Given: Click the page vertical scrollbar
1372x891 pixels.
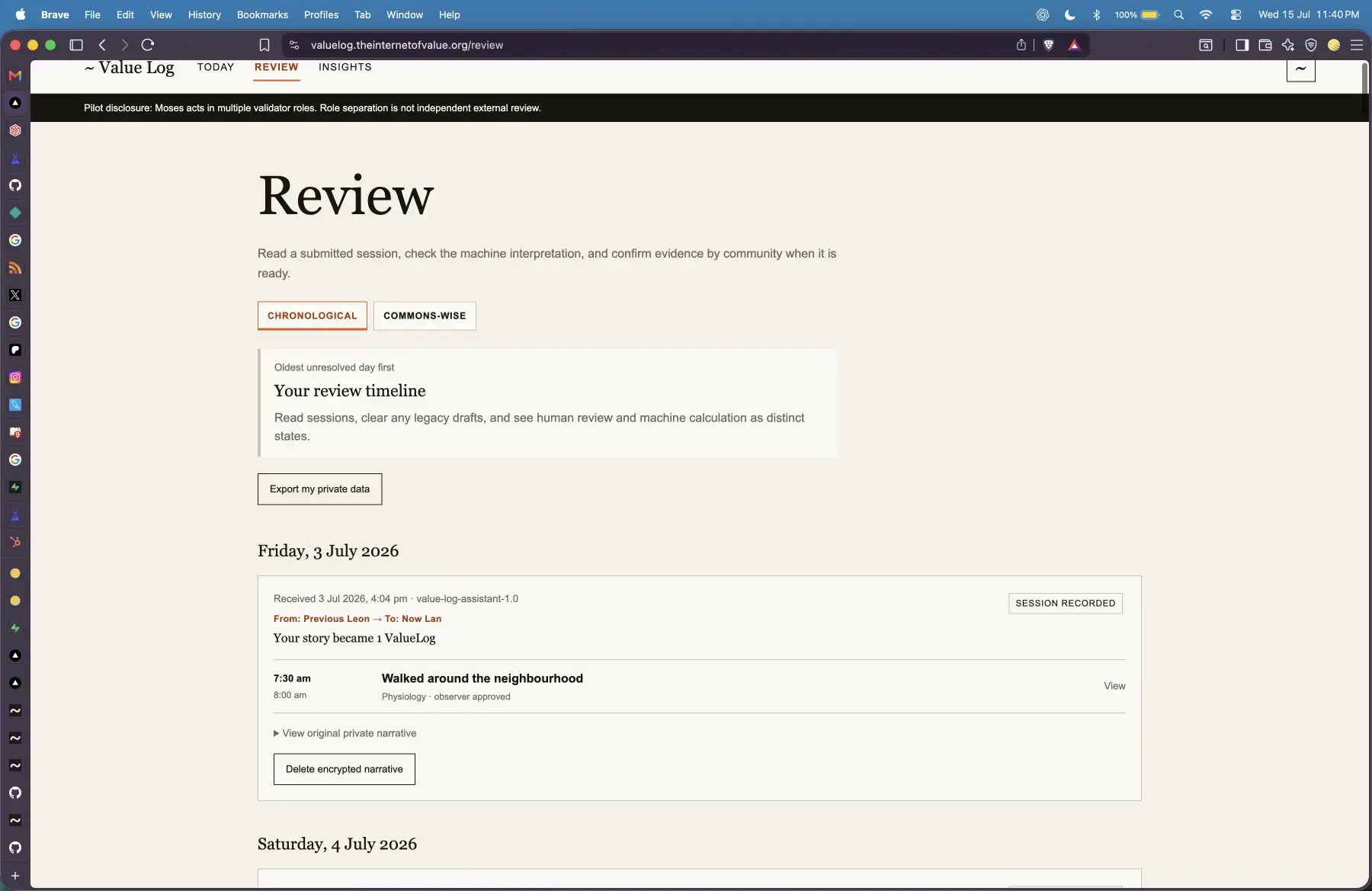Looking at the screenshot, I should tap(1365, 90).
